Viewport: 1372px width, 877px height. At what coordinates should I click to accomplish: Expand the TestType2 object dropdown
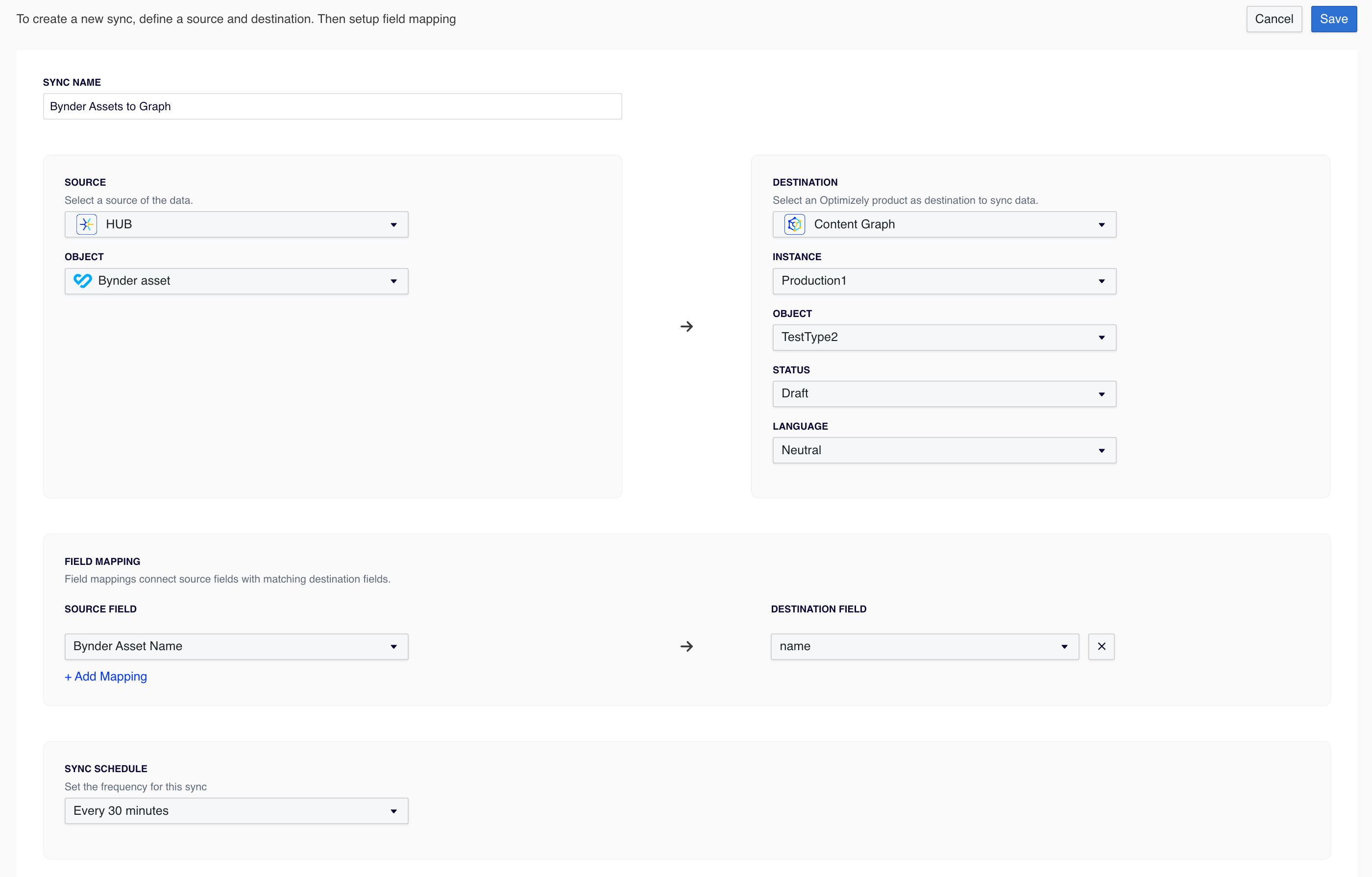(x=944, y=338)
